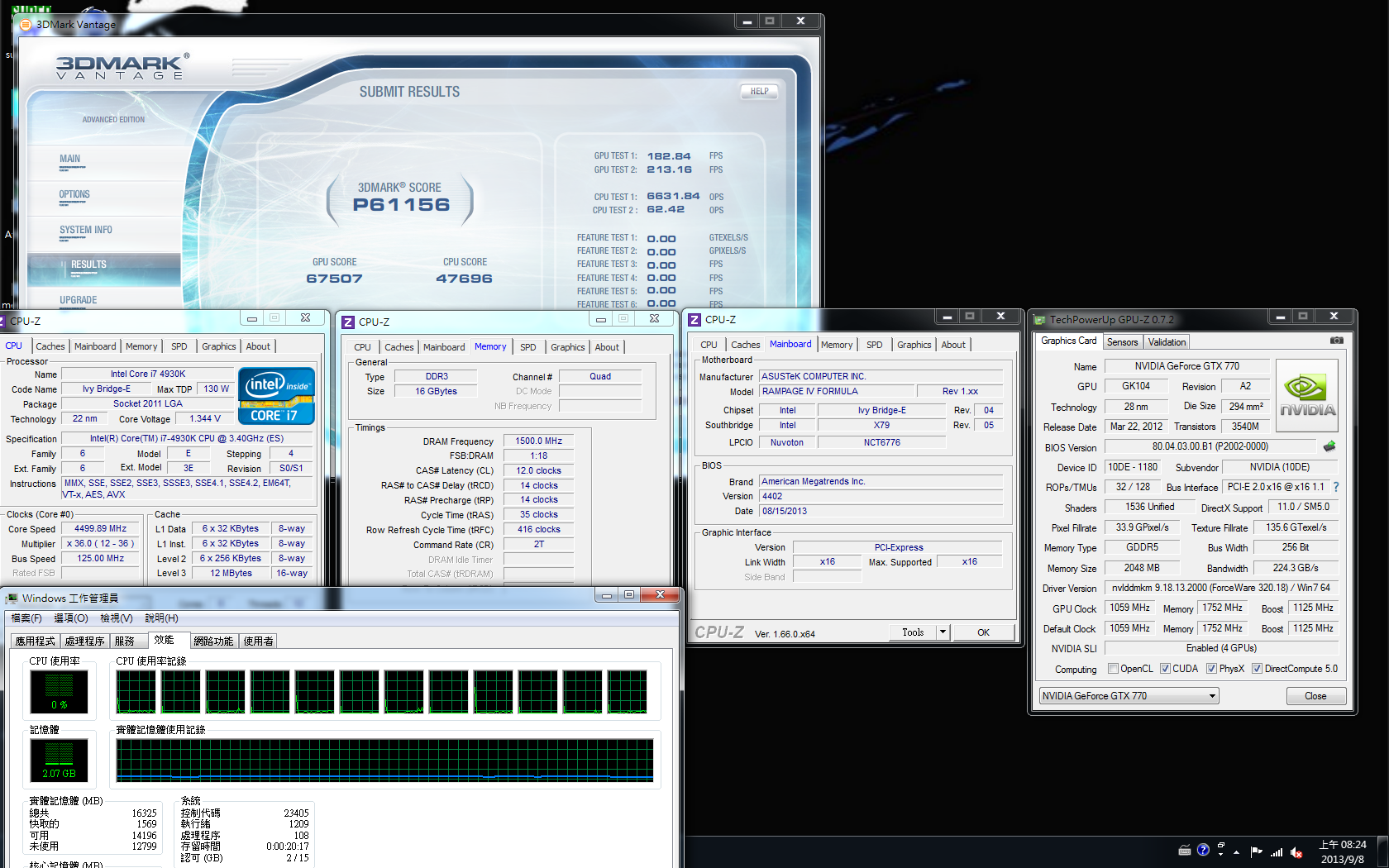
Task: Open SYSTEM INFO in the 3DMark sidebar
Action: [86, 230]
